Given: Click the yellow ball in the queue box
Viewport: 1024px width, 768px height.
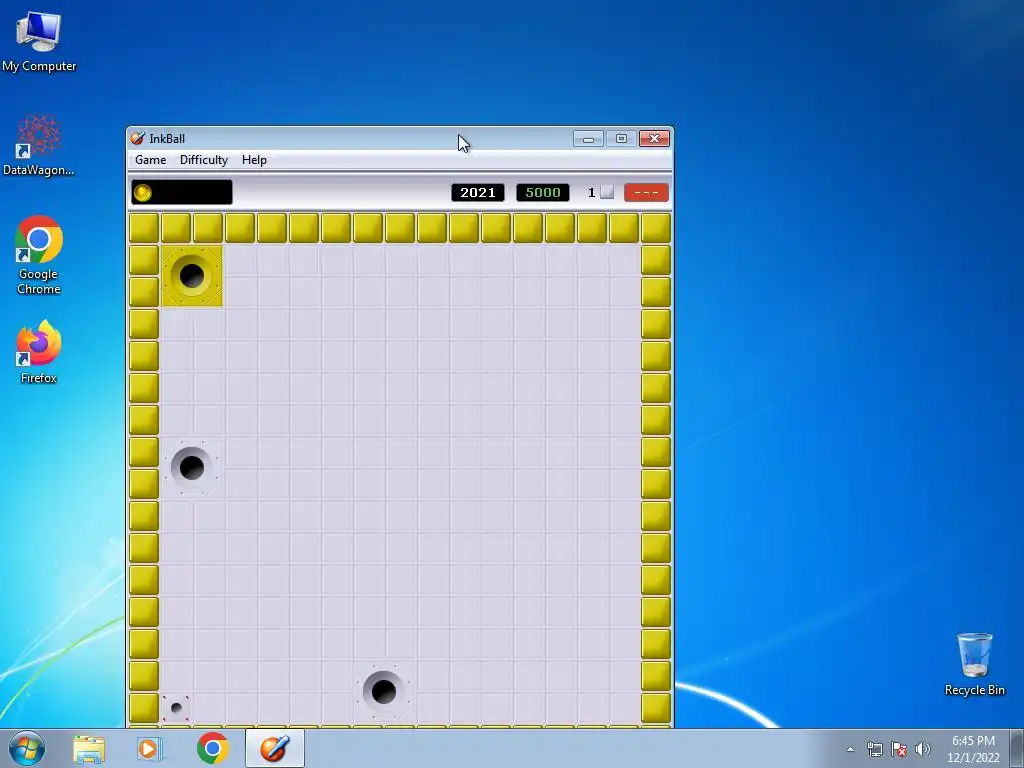Looking at the screenshot, I should tap(142, 193).
